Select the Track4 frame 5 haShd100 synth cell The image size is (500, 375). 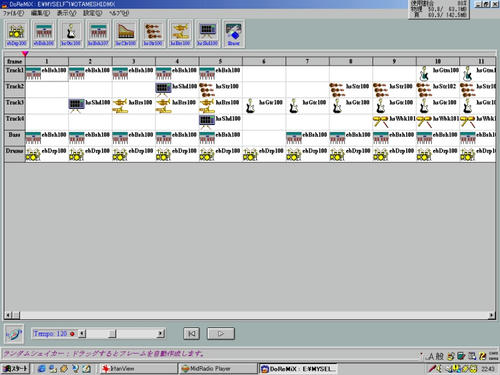[220, 122]
